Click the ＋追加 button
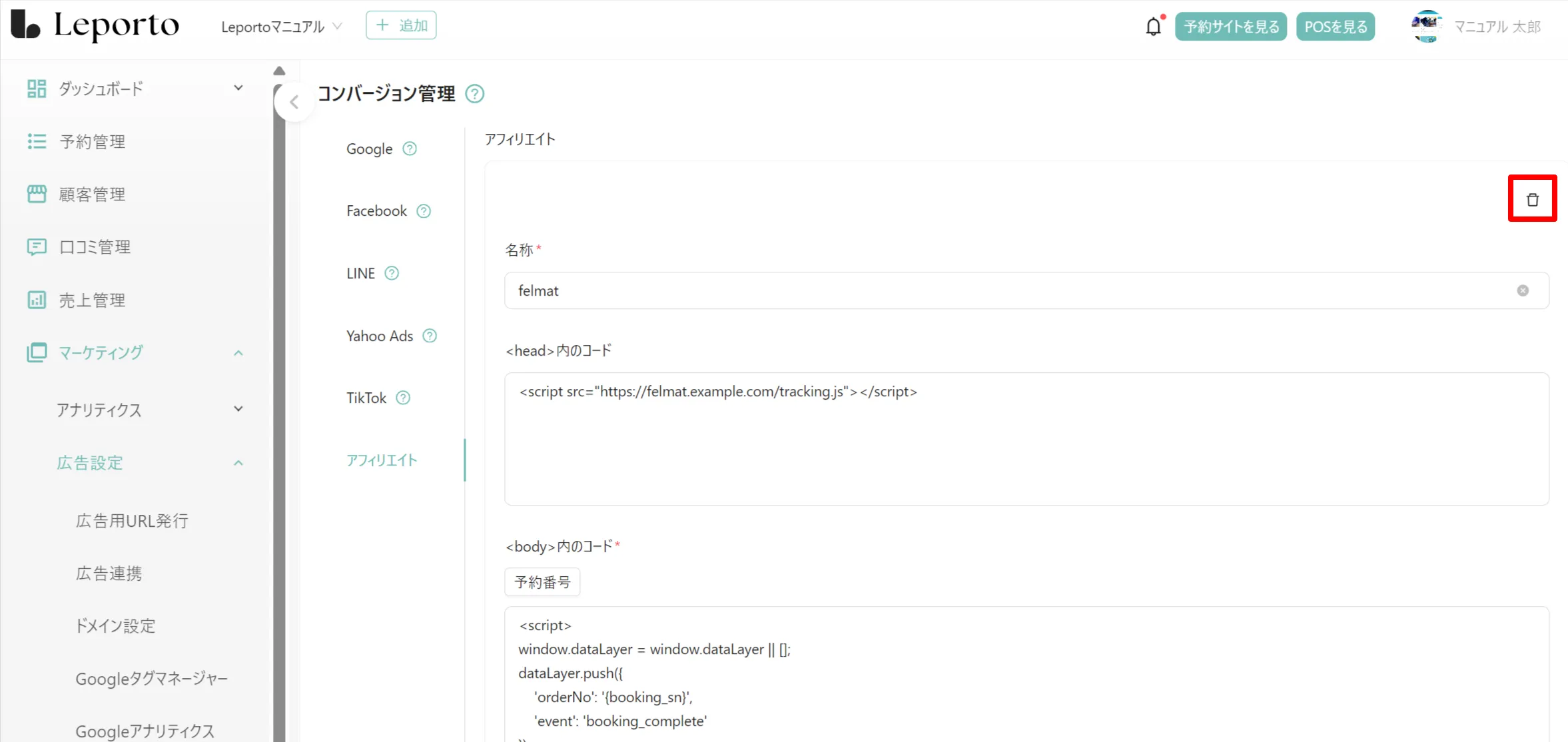The width and height of the screenshot is (1568, 742). coord(401,25)
